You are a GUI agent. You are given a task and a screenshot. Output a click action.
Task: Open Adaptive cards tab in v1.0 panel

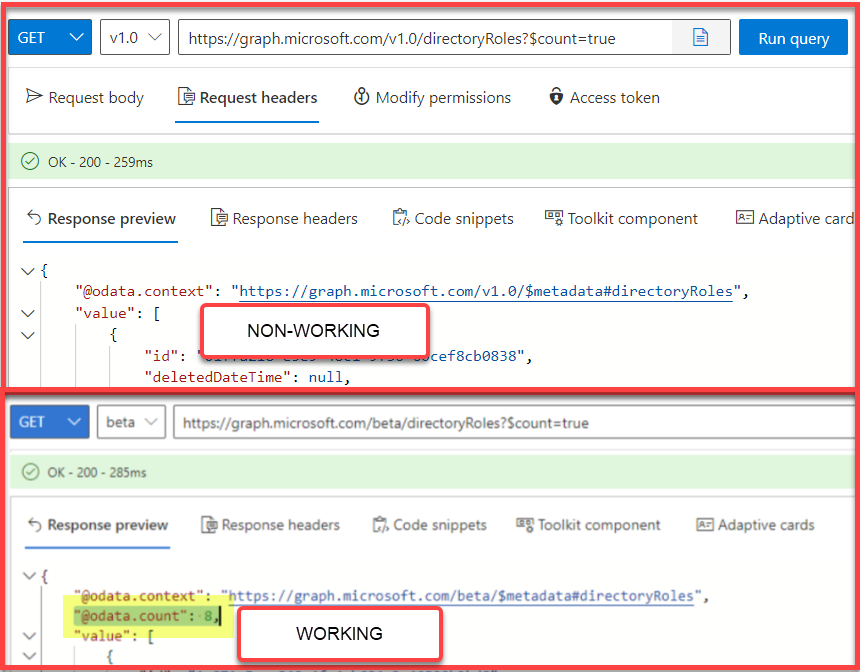click(x=794, y=219)
